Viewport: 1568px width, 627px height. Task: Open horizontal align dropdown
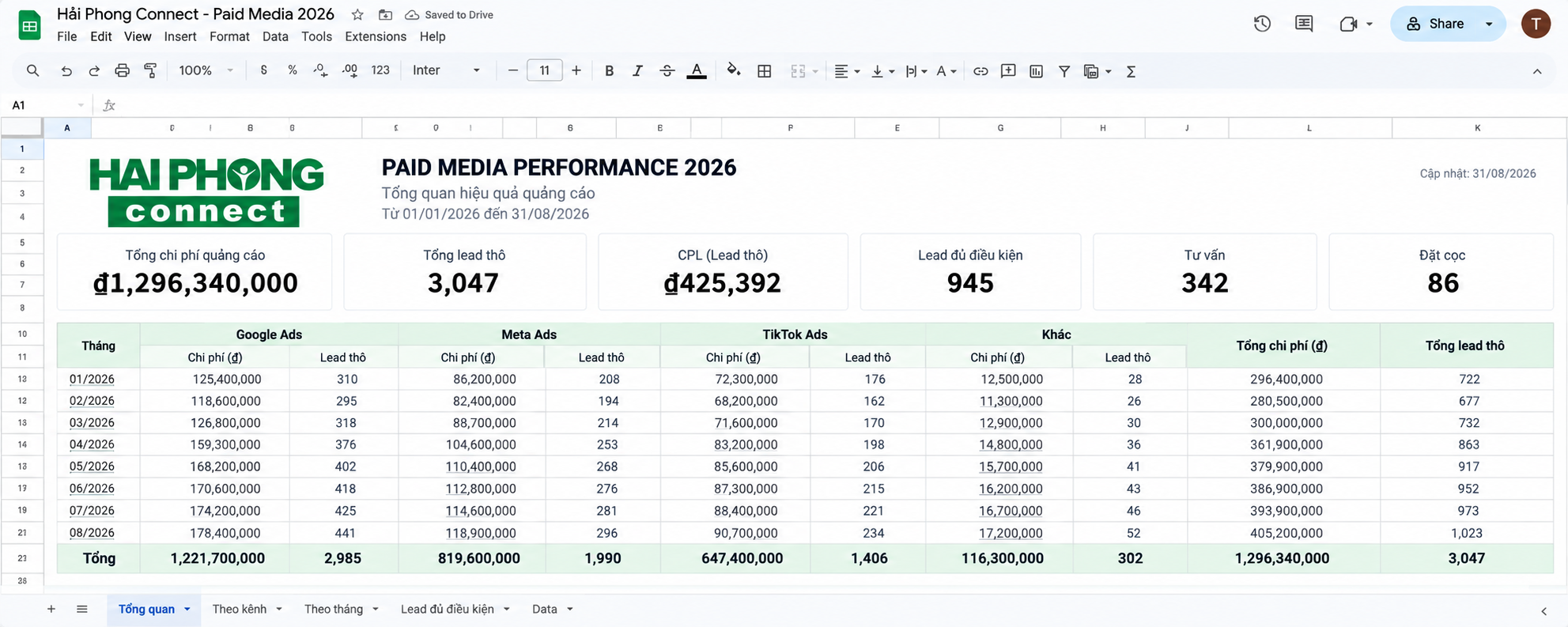[847, 70]
